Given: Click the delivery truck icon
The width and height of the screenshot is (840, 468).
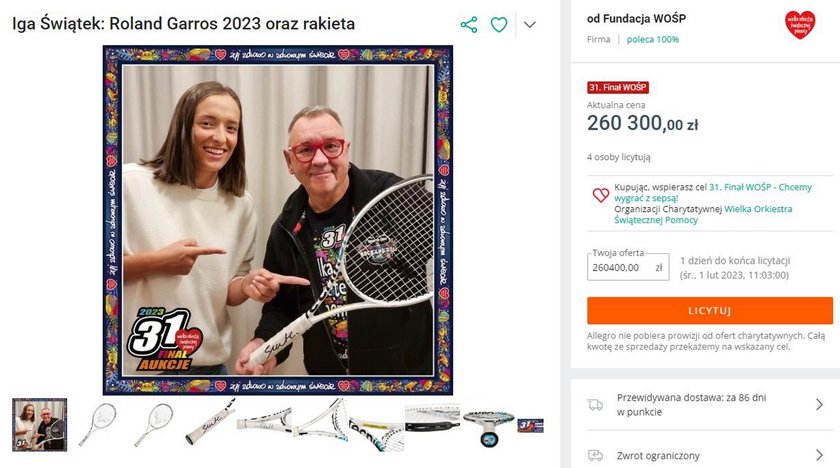Looking at the screenshot, I should (x=595, y=405).
